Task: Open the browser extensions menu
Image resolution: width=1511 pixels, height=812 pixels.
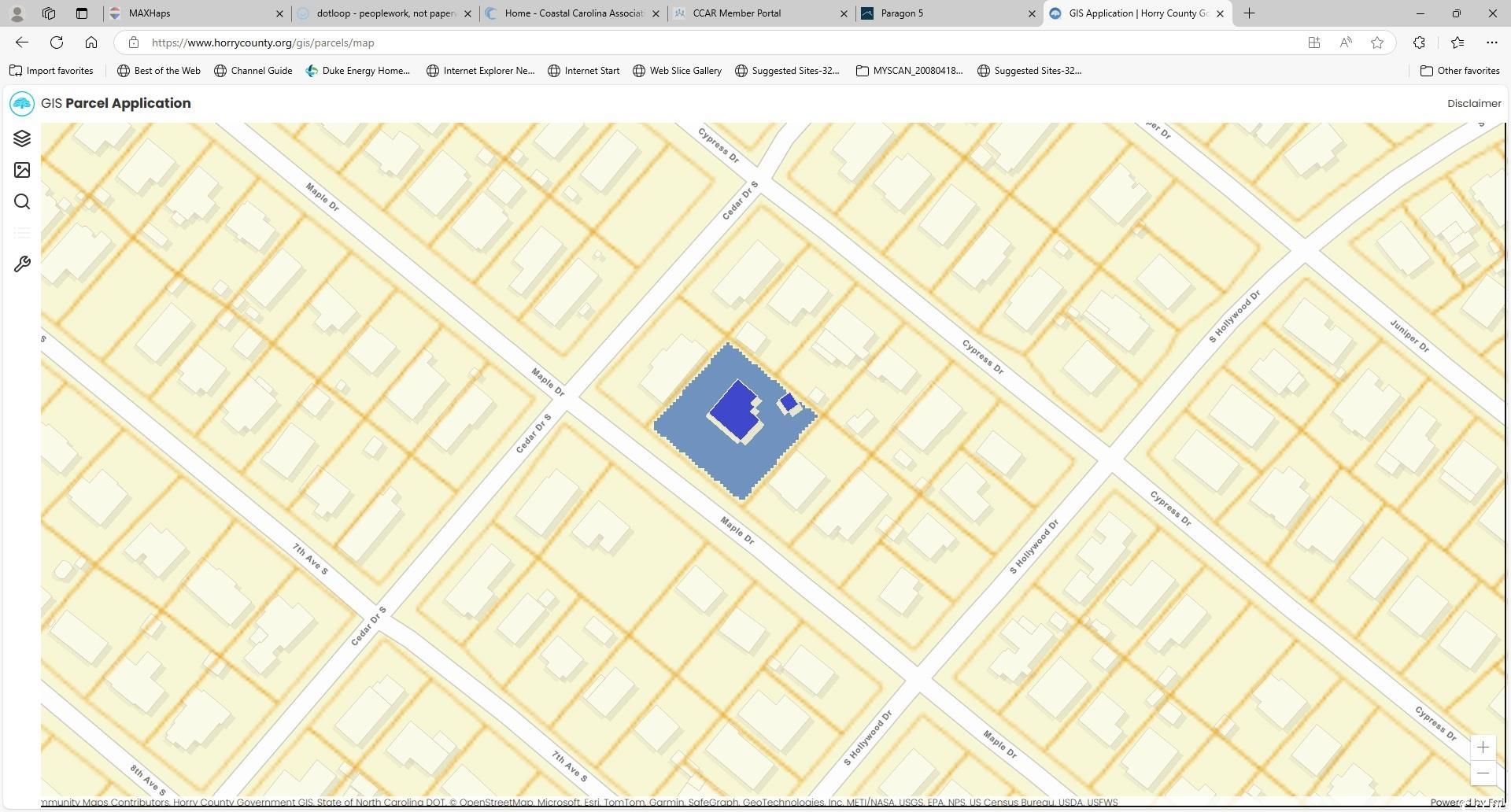Action: coord(1419,42)
